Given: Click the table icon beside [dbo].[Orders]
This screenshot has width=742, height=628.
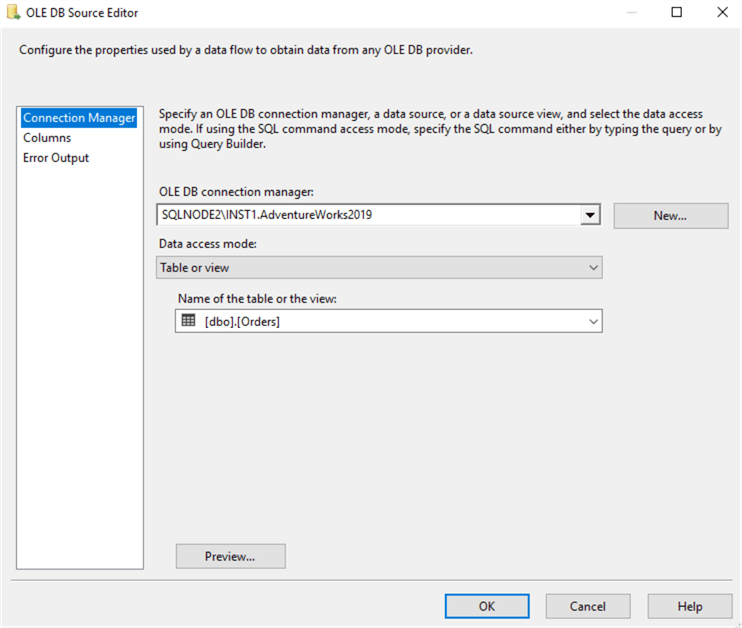Looking at the screenshot, I should point(188,321).
